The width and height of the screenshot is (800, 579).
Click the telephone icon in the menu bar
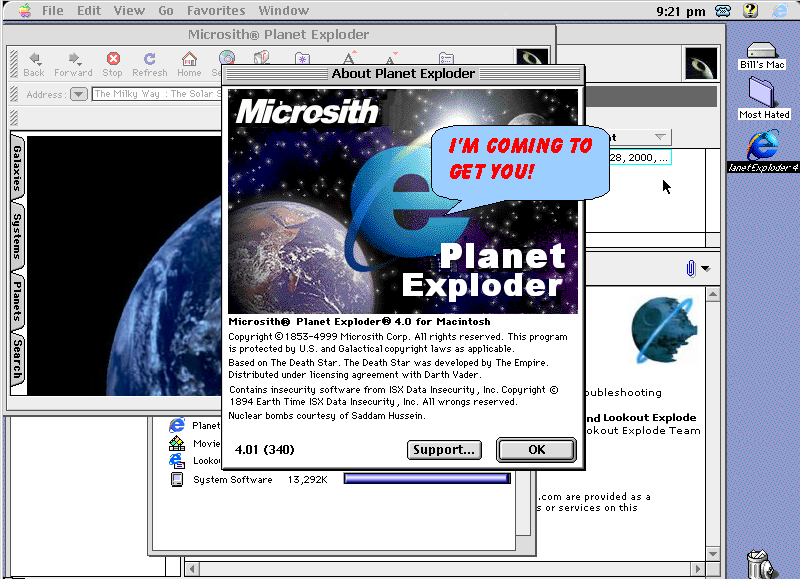click(x=723, y=10)
